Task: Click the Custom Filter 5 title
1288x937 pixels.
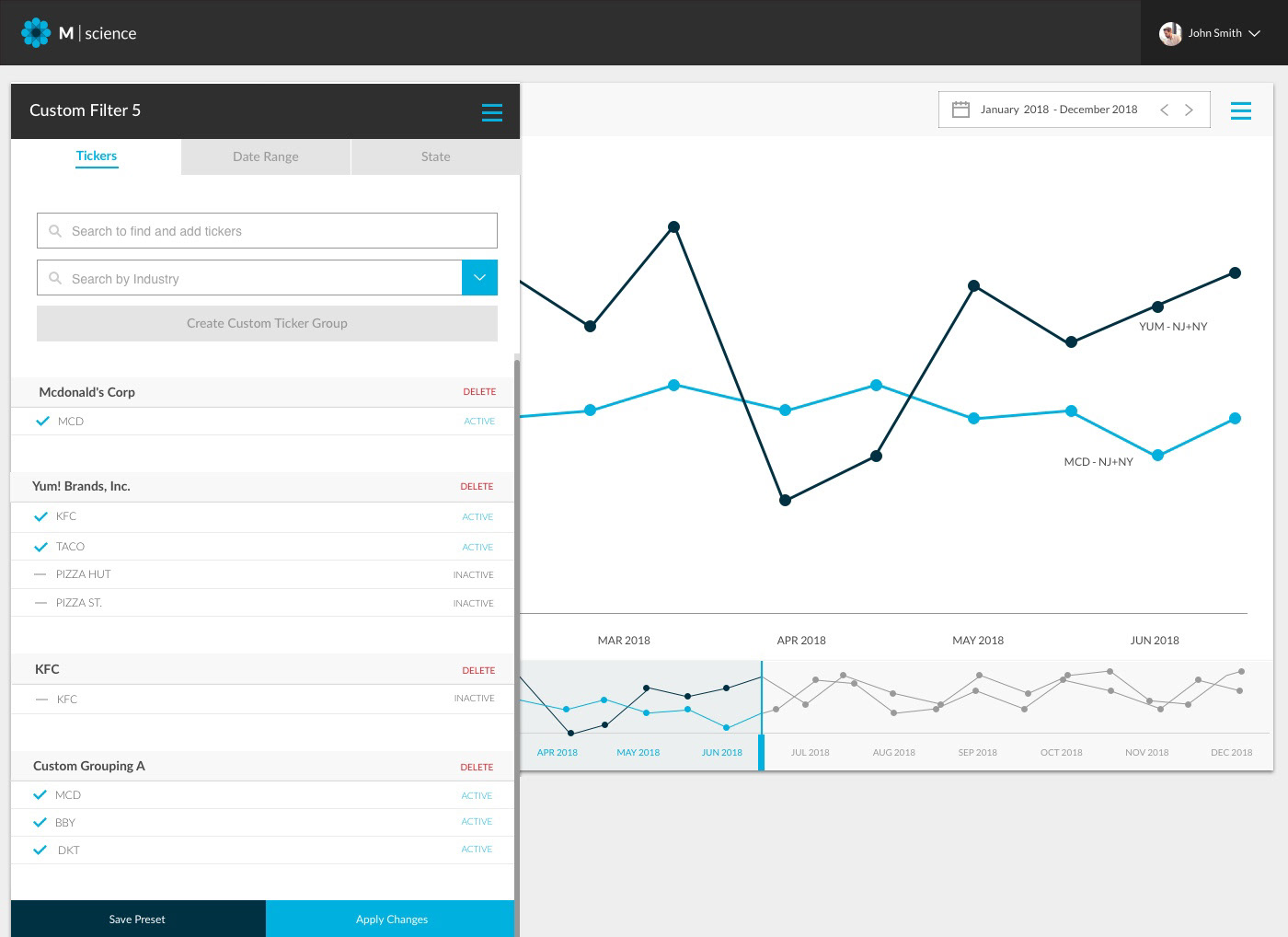Action: click(85, 110)
